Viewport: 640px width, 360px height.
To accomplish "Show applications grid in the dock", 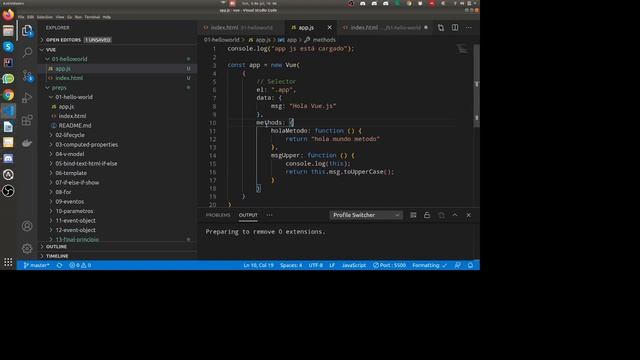I will click(8, 262).
